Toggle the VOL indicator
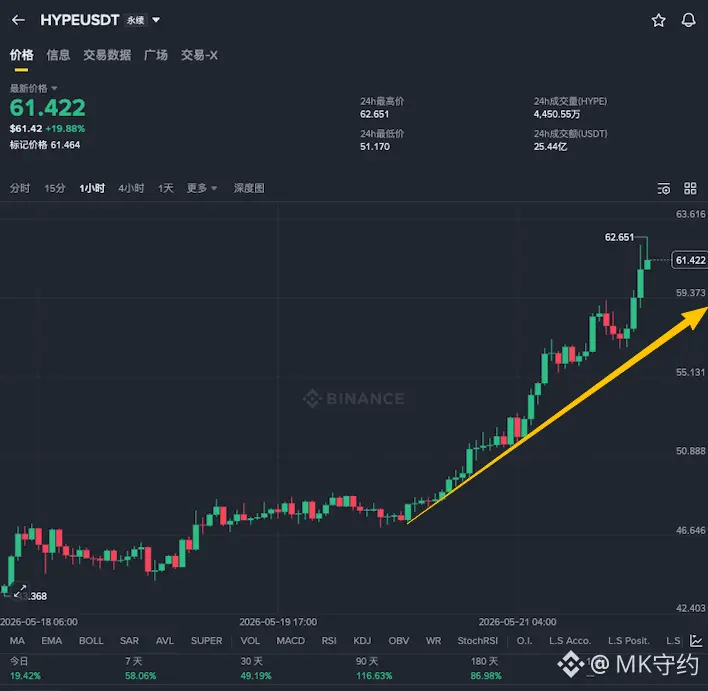708x691 pixels. (250, 640)
